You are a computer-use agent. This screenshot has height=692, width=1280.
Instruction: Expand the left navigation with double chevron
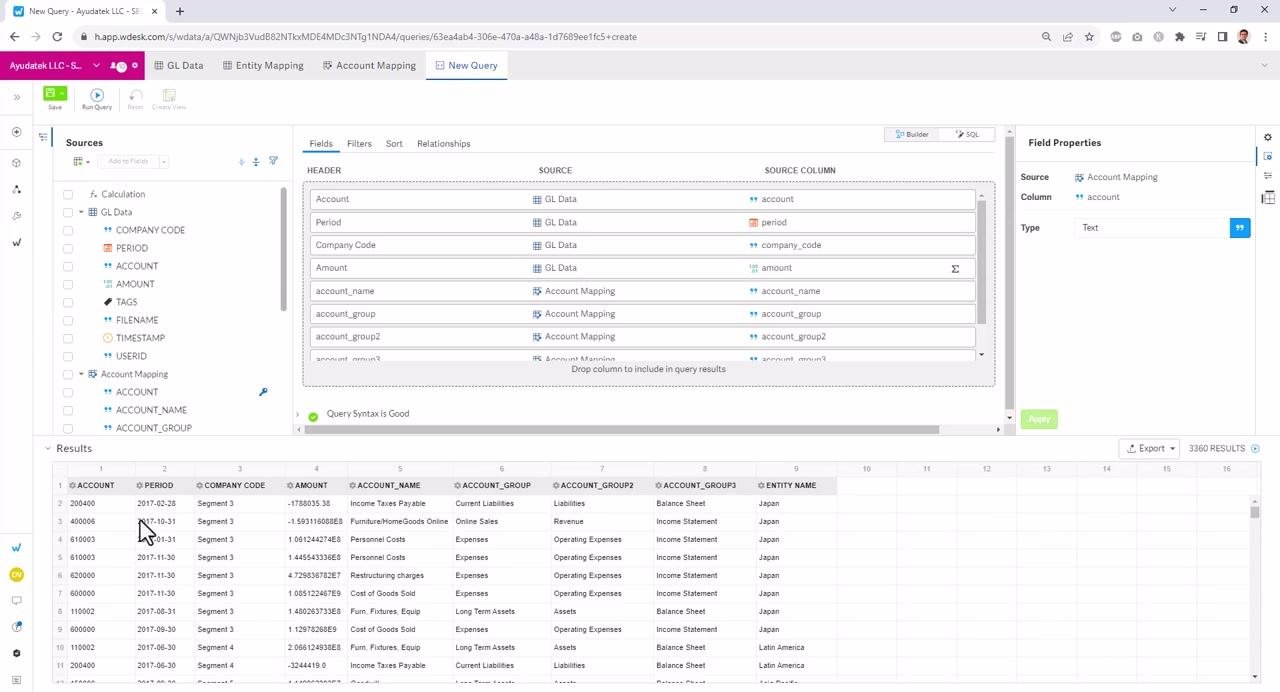pyautogui.click(x=17, y=97)
